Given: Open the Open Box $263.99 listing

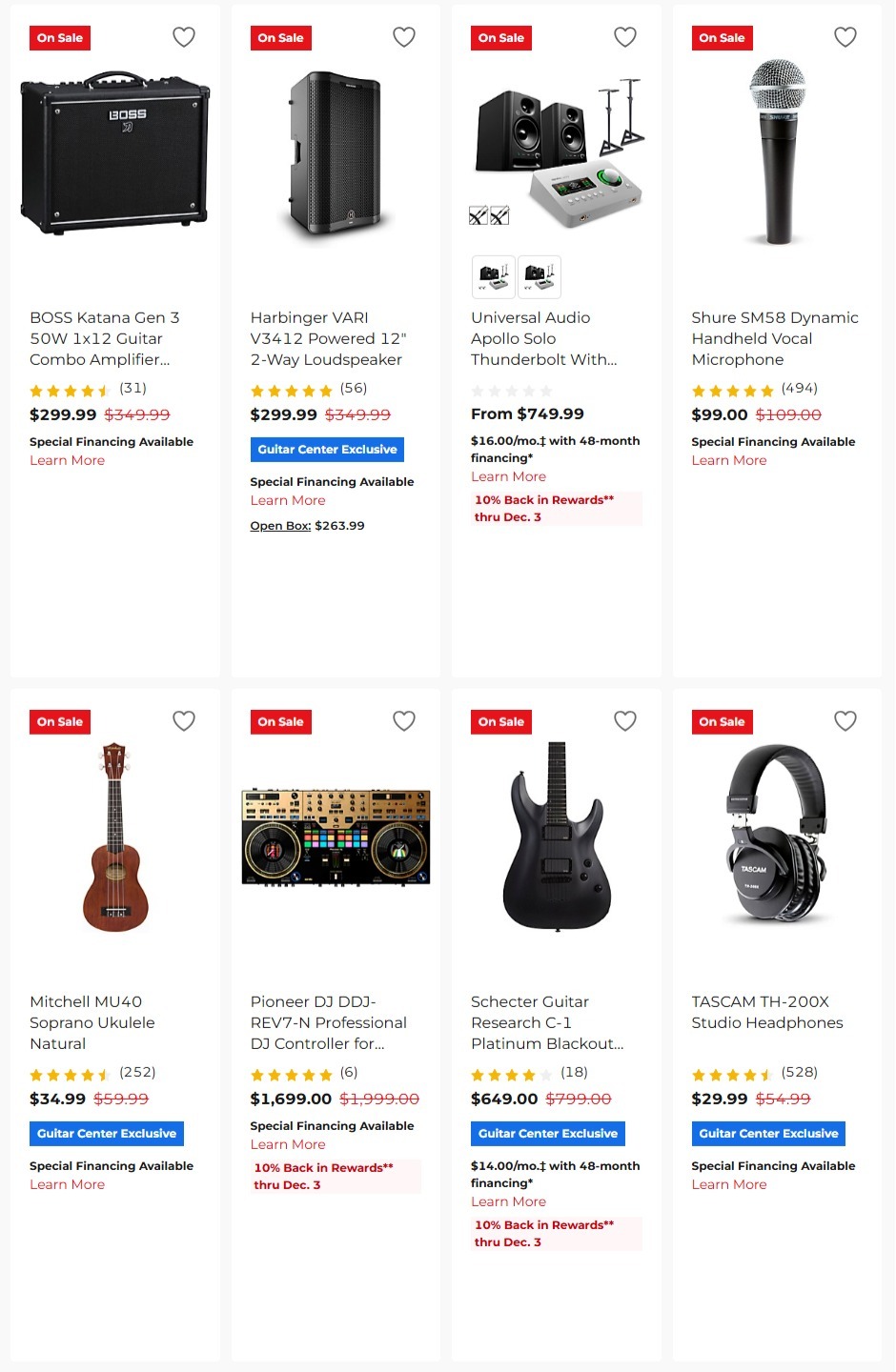Looking at the screenshot, I should pos(305,525).
